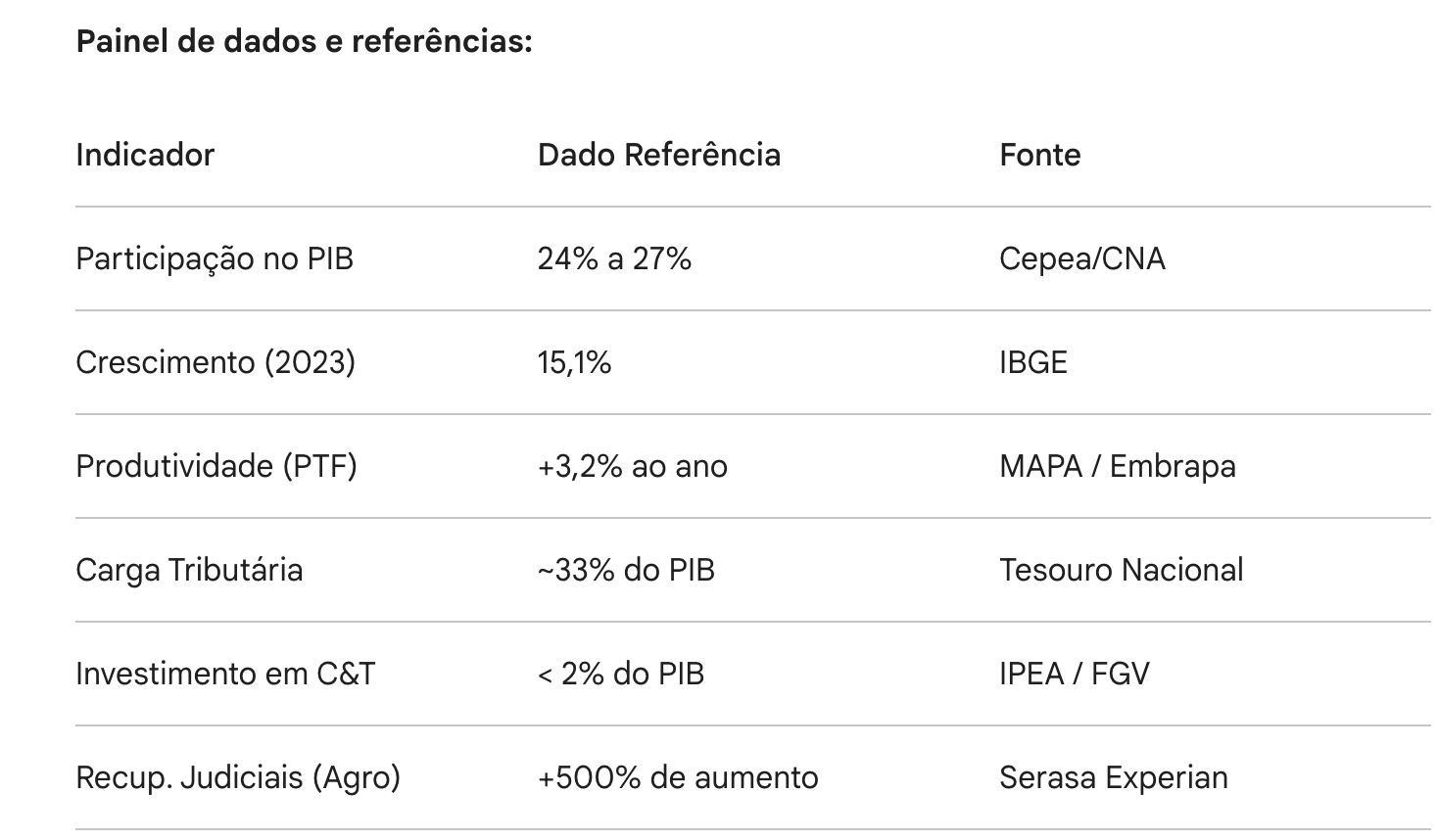Image resolution: width=1438 pixels, height=840 pixels.
Task: Click the '15,1%' growth value
Action: pyautogui.click(x=574, y=362)
